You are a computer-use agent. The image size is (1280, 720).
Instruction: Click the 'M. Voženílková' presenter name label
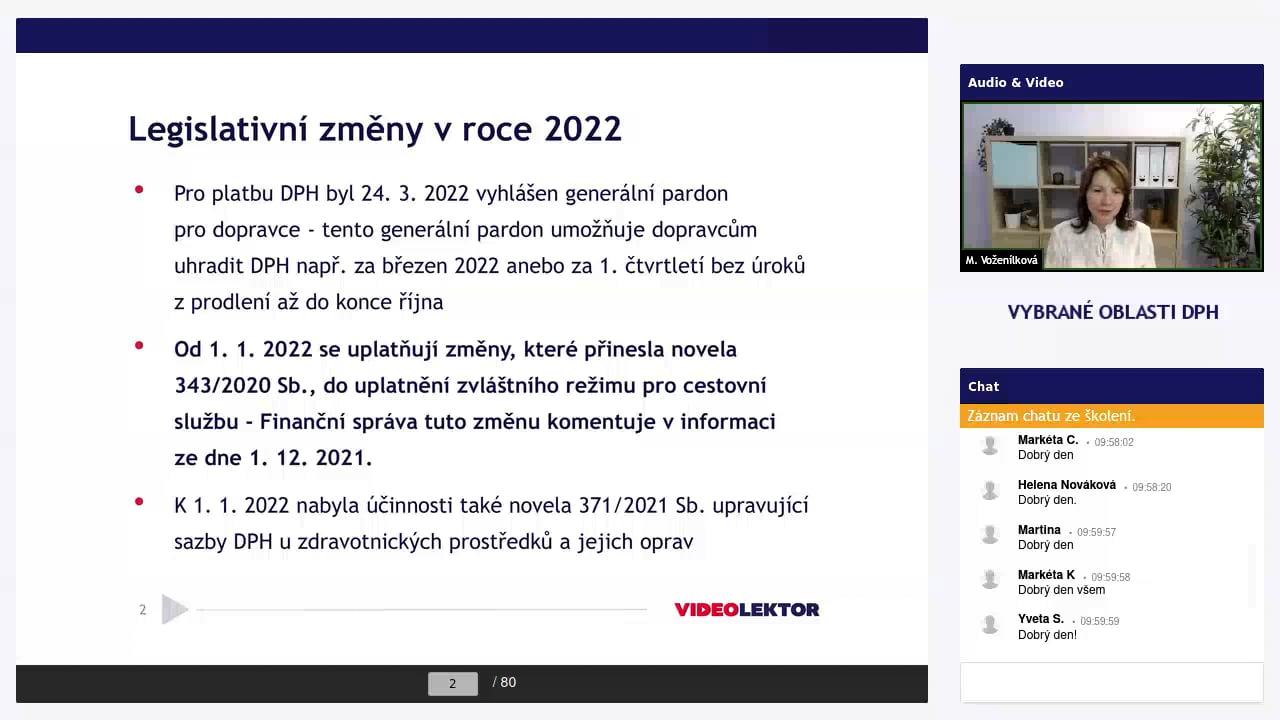(x=1002, y=260)
